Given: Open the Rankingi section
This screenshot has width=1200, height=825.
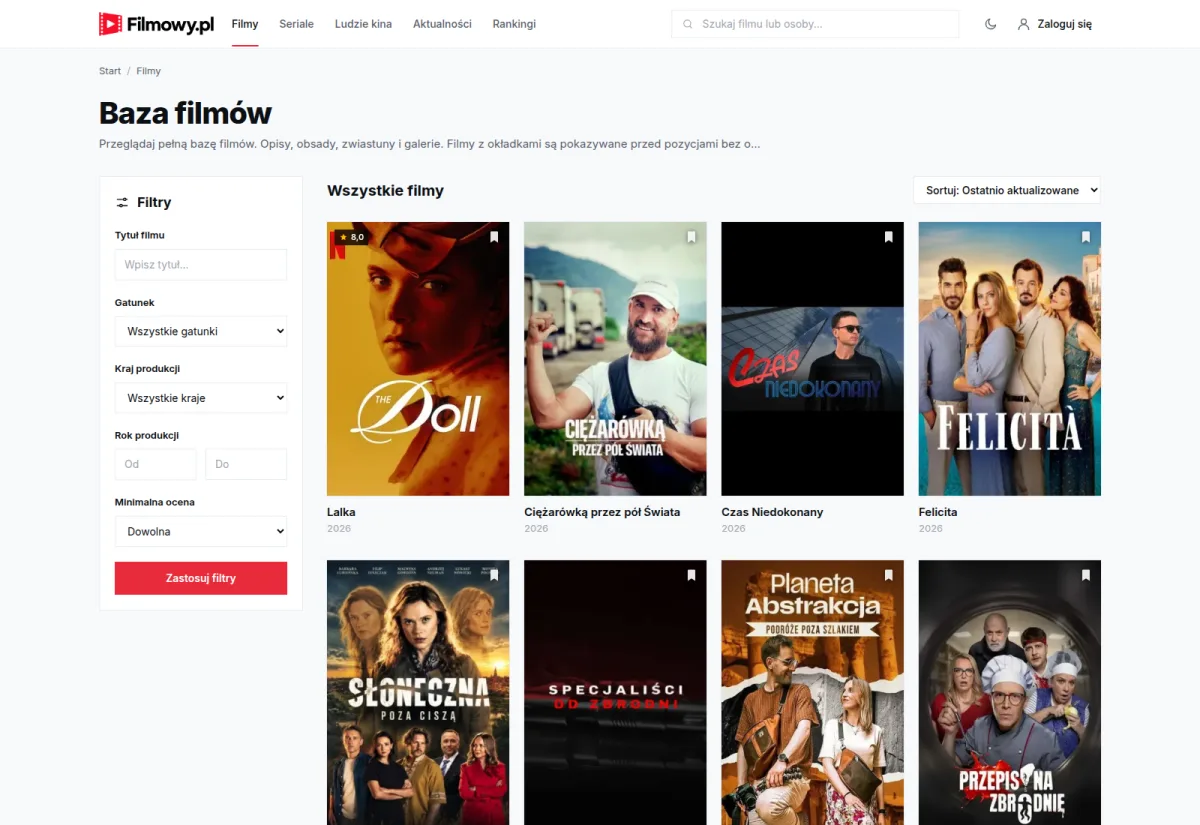Looking at the screenshot, I should point(514,24).
